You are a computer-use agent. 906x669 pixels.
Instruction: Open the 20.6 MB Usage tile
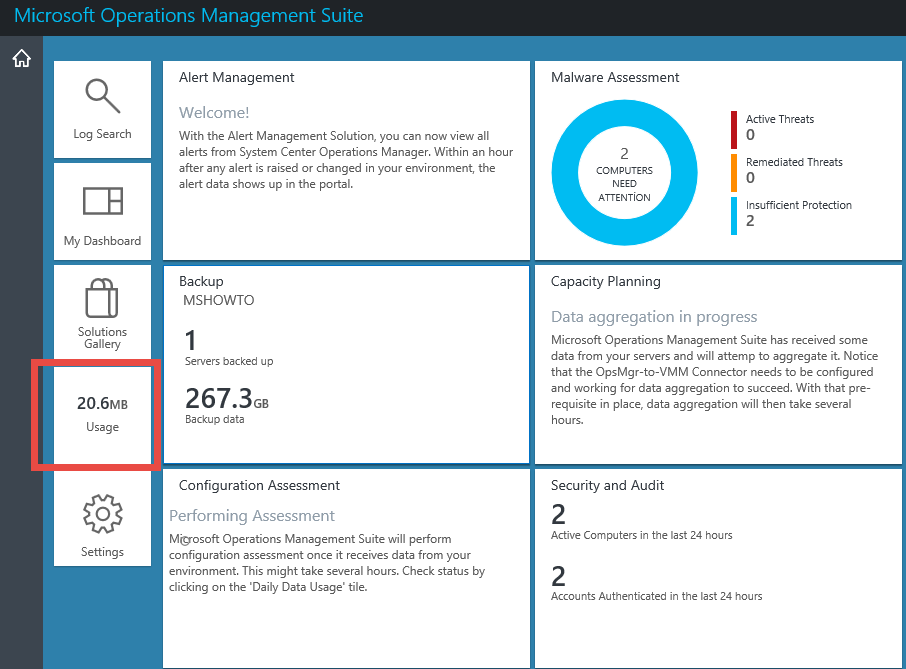point(102,415)
